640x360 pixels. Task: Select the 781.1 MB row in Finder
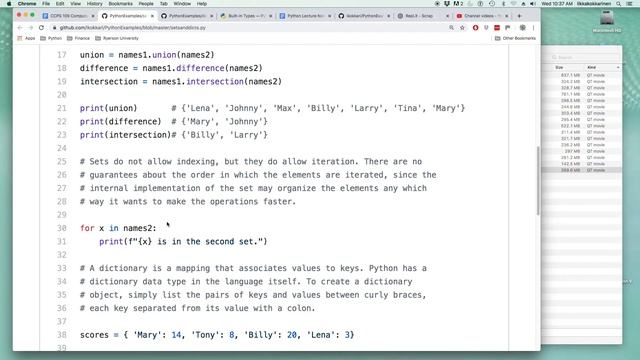coord(582,94)
